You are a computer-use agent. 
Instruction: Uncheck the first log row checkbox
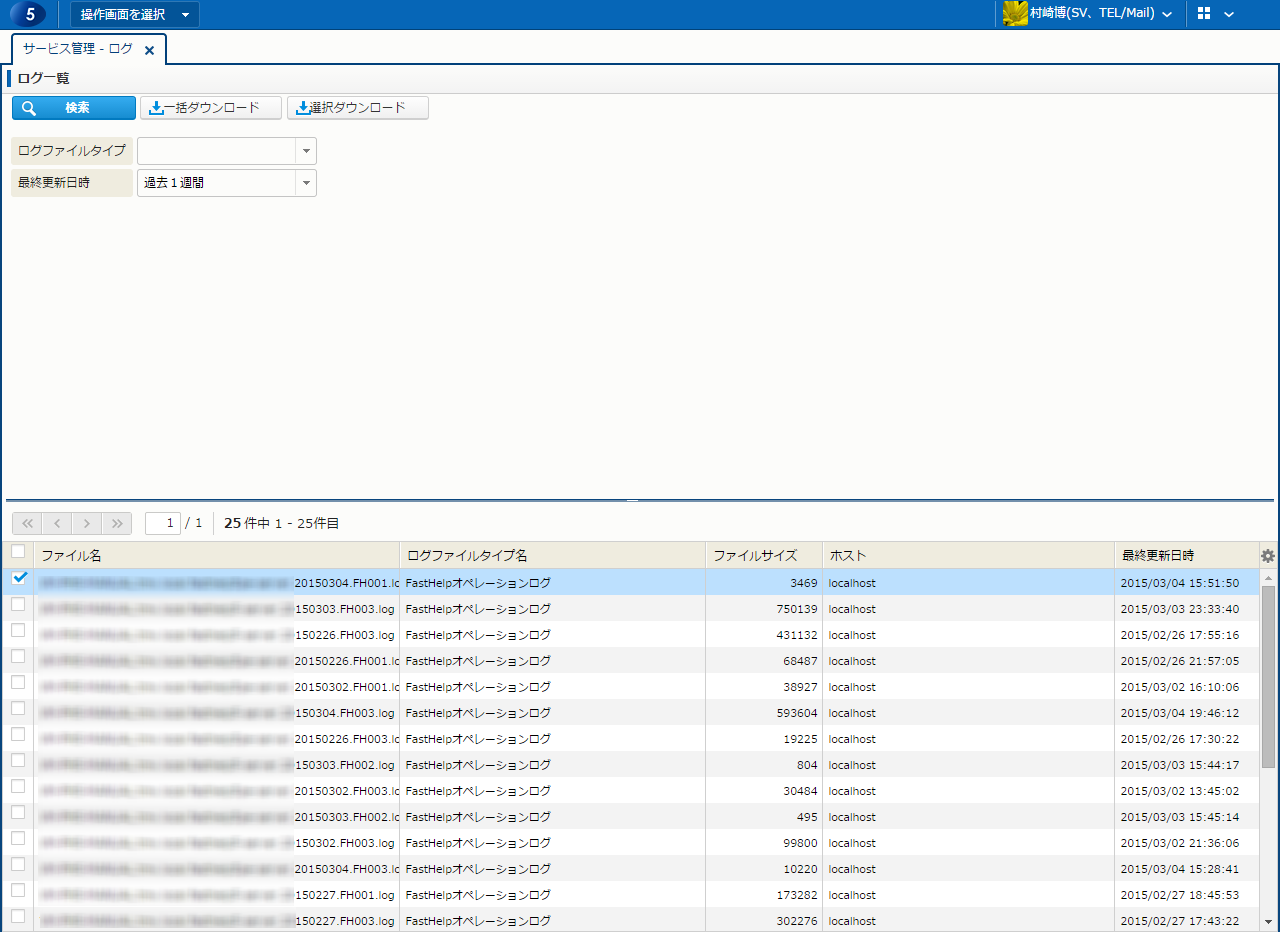(x=18, y=579)
